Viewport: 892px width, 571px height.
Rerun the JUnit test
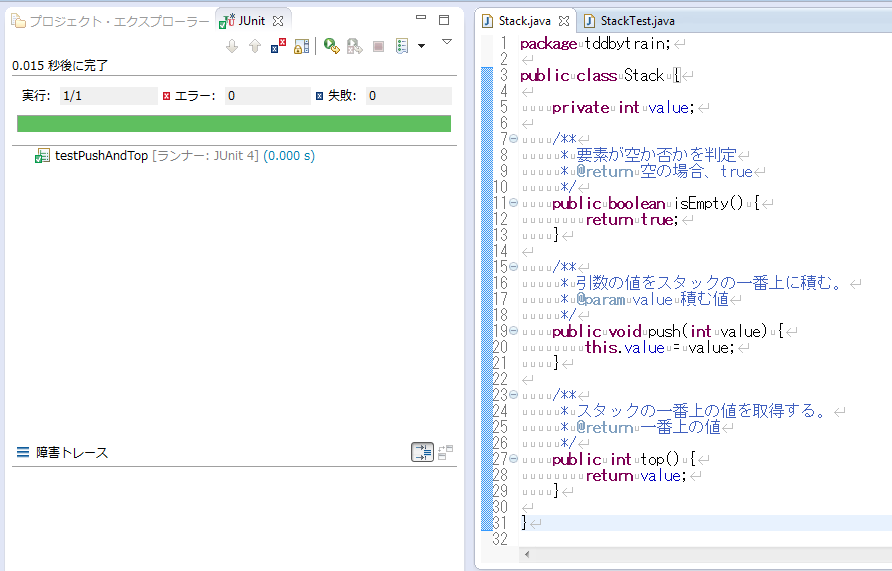(332, 46)
